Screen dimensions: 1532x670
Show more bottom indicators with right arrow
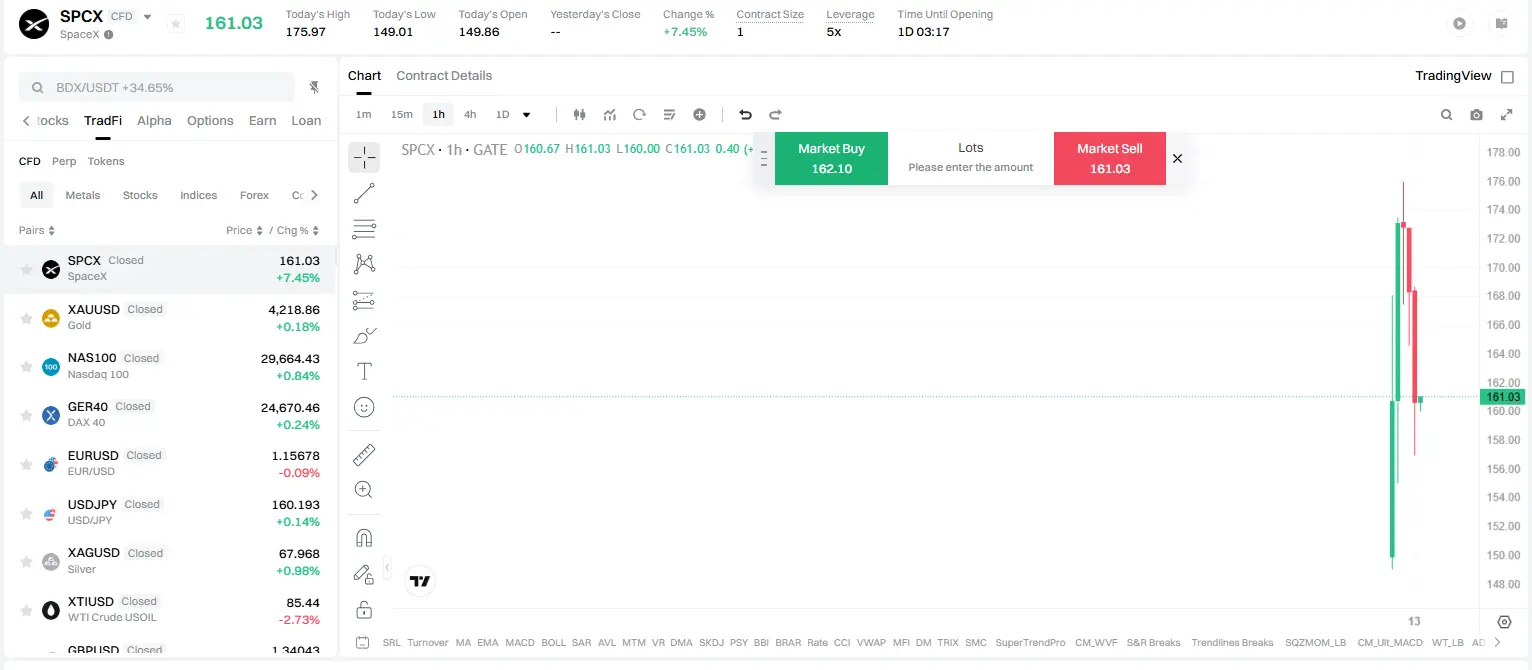[x=1496, y=642]
